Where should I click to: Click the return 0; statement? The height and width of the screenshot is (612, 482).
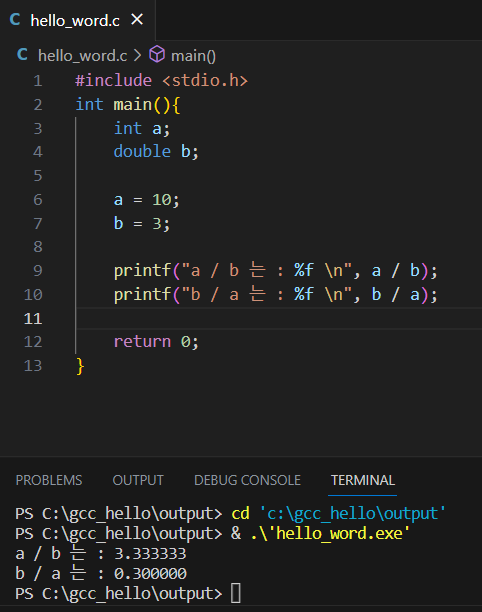coord(156,342)
